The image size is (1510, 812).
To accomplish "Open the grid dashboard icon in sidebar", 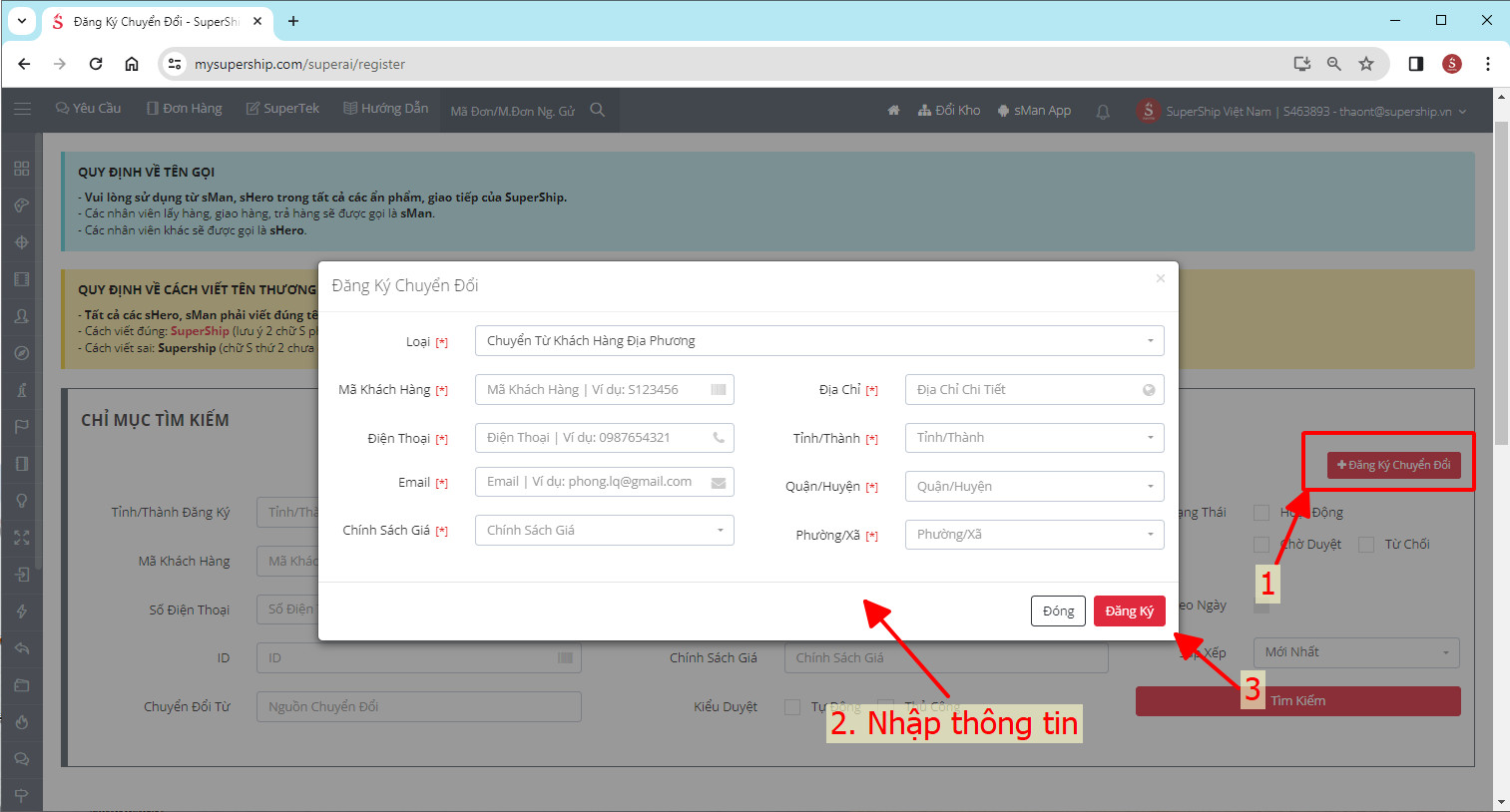I will coord(22,169).
